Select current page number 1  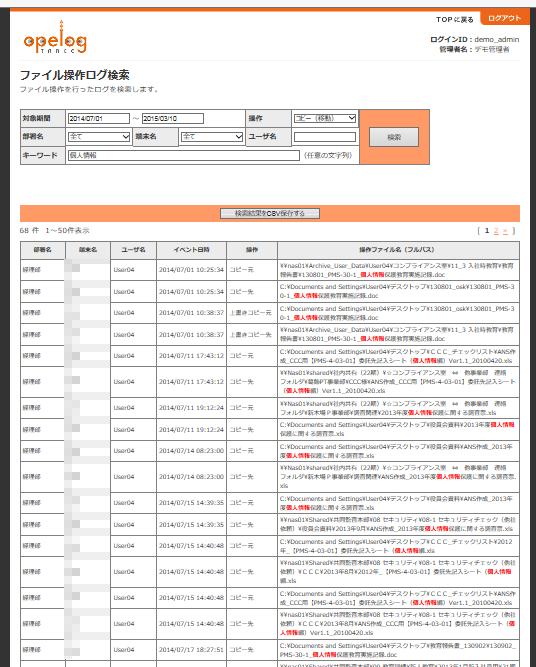(x=487, y=231)
